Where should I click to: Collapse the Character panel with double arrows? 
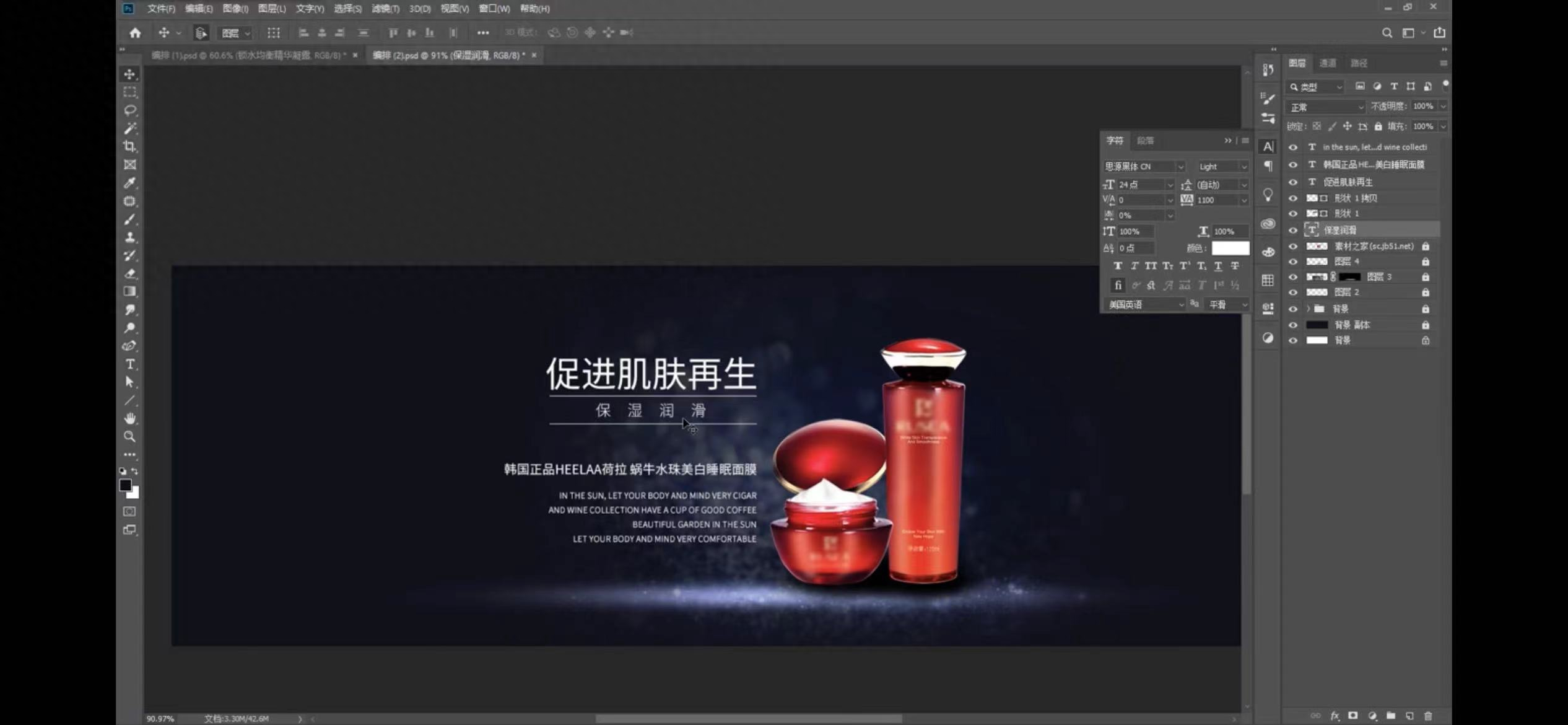1228,141
